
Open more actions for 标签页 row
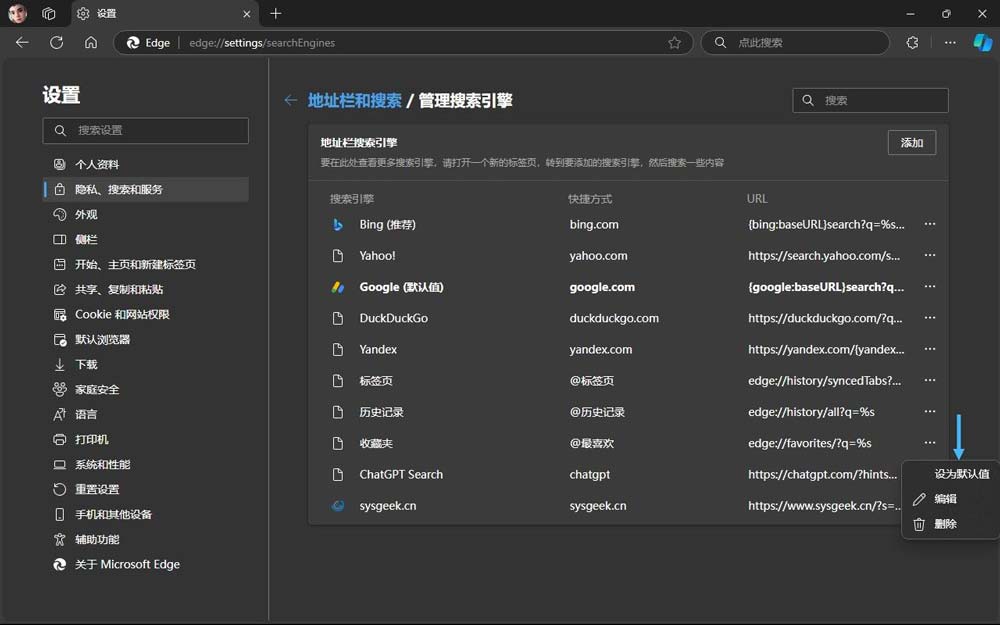pos(930,380)
